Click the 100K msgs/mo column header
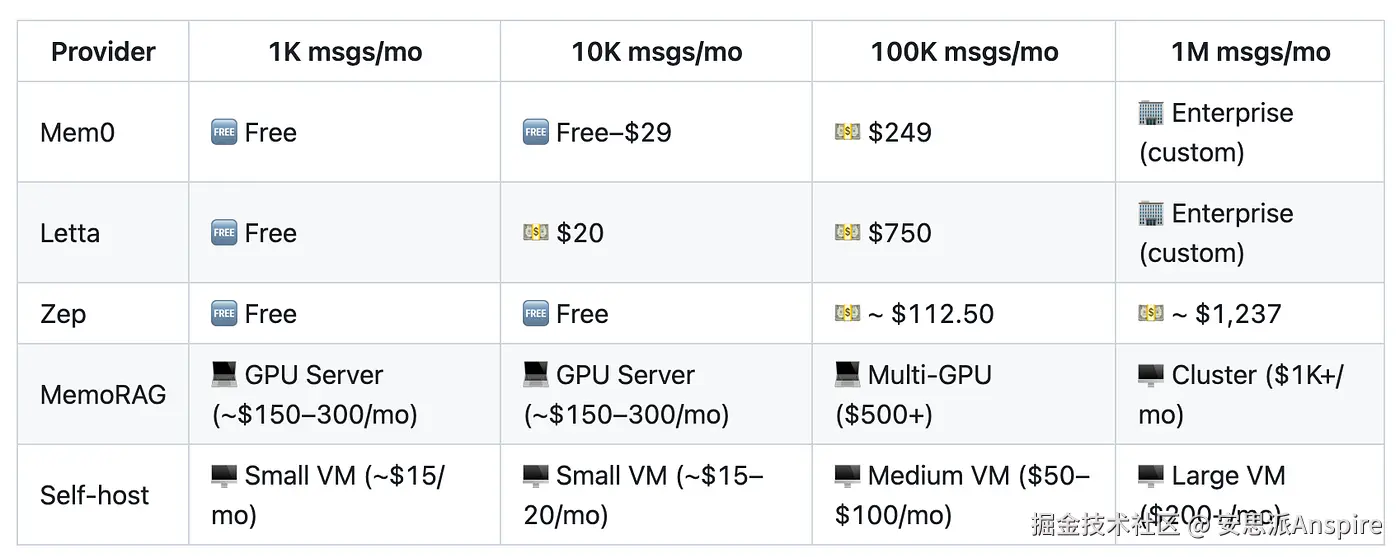Viewport: 1400px width, 557px height. pyautogui.click(x=964, y=52)
